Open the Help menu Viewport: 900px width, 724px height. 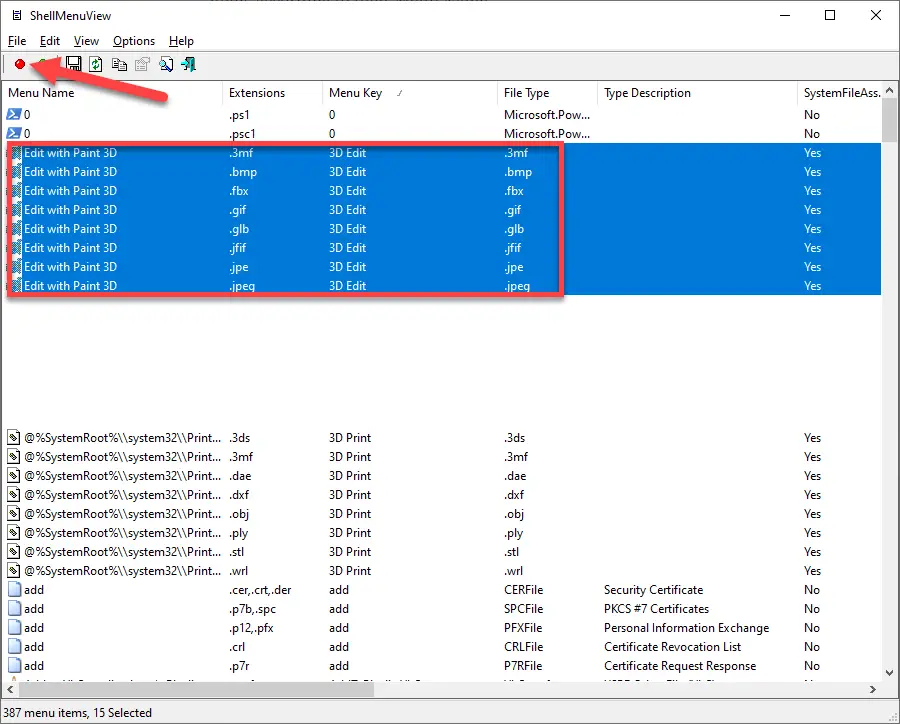click(x=181, y=41)
